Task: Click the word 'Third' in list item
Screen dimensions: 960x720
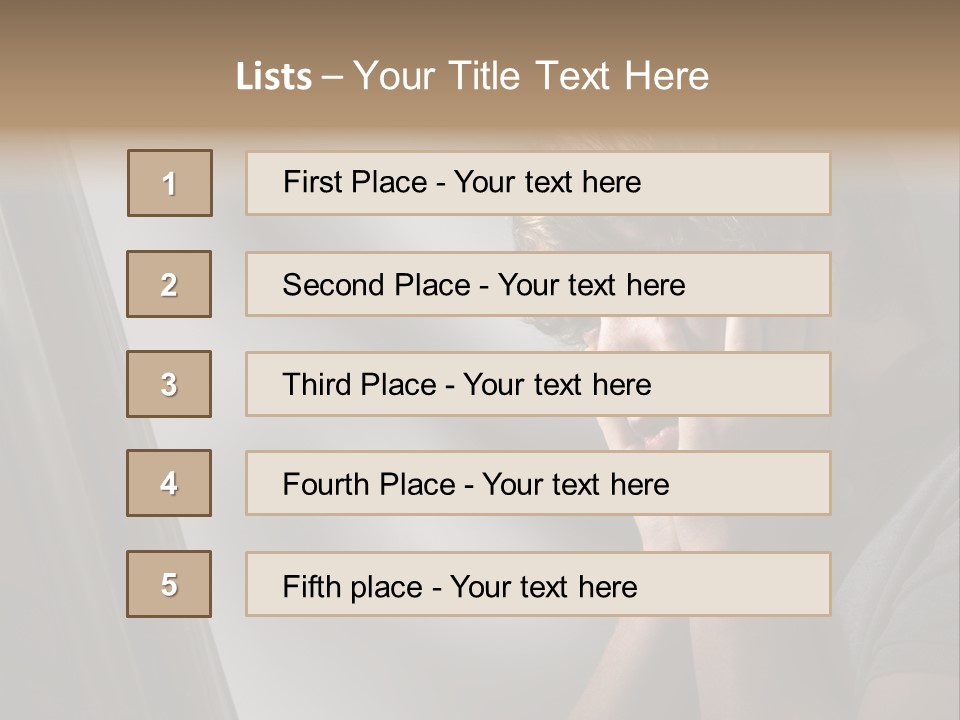Action: point(317,385)
